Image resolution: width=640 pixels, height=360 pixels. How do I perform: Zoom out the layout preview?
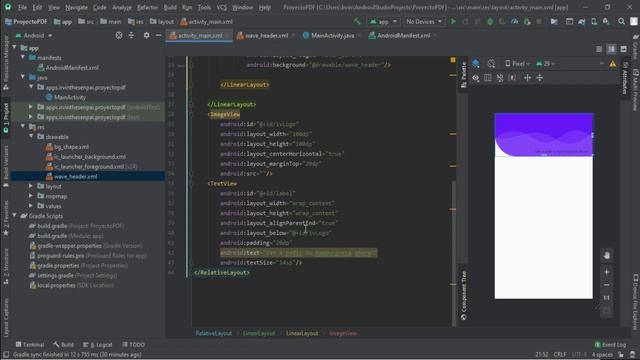(x=607, y=285)
